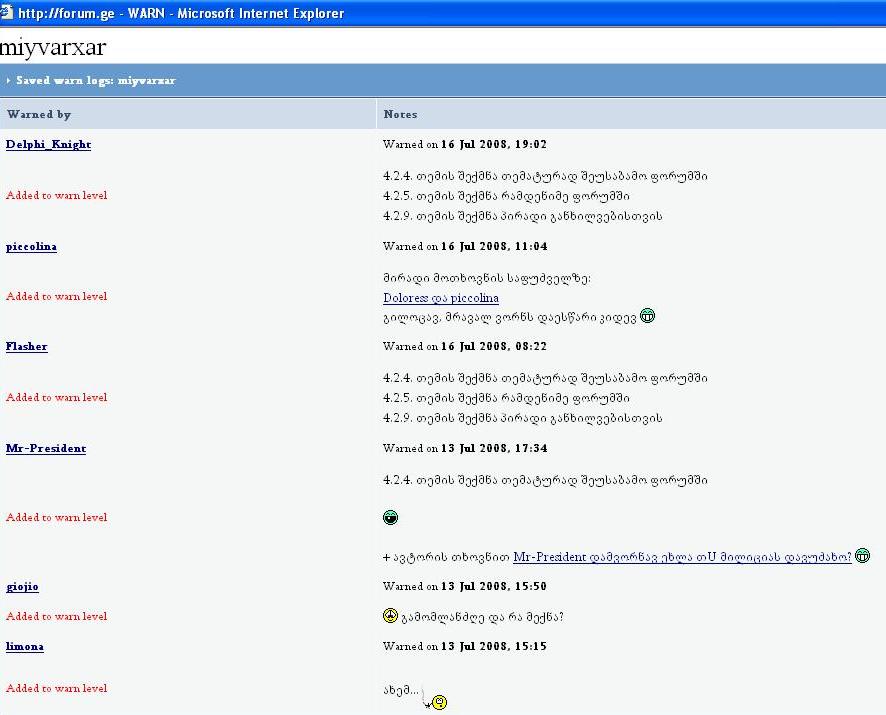
Task: Click the grinning smiley after Mr-President topic link
Action: click(862, 556)
